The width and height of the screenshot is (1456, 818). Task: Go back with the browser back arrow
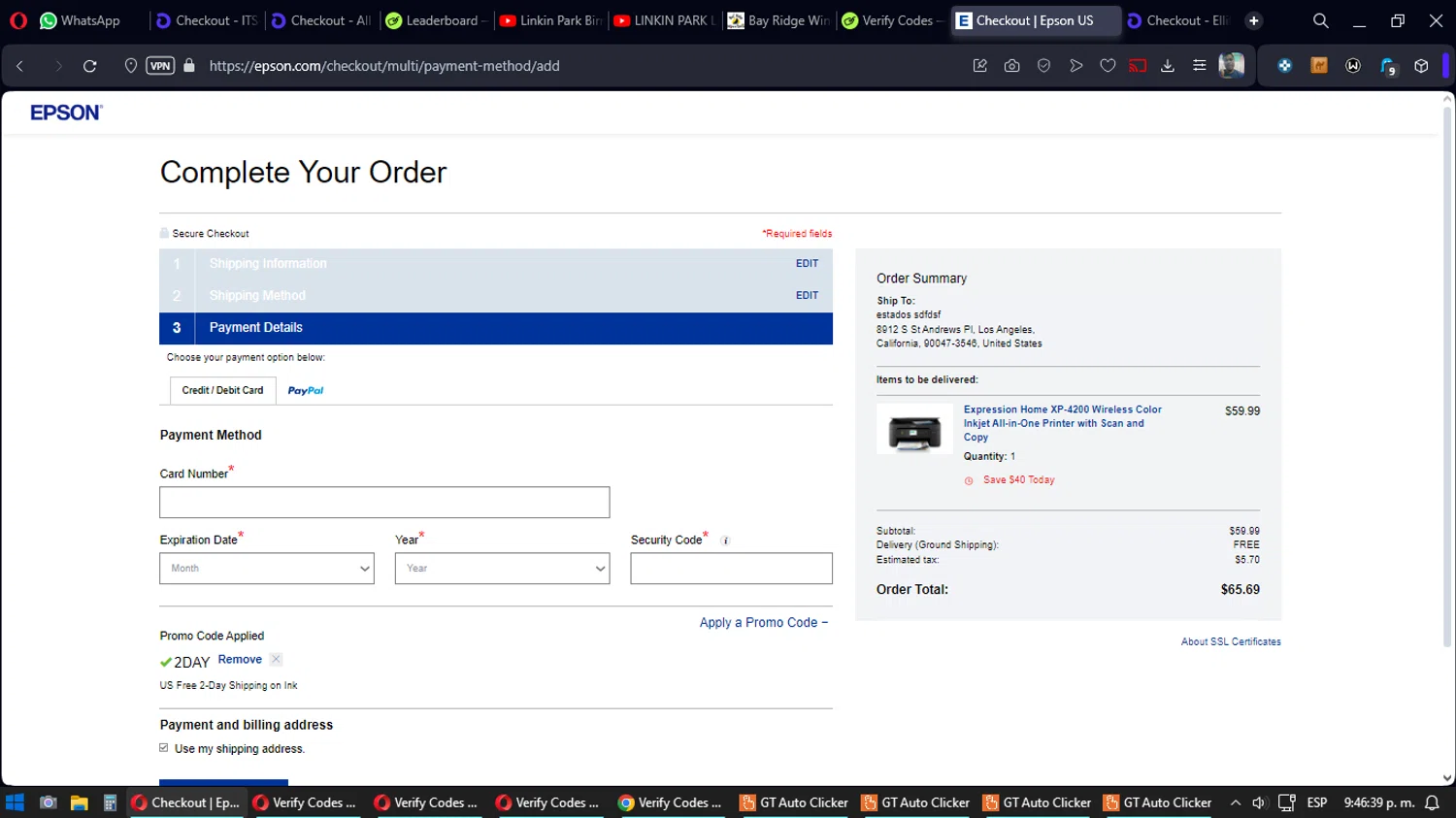[x=20, y=66]
